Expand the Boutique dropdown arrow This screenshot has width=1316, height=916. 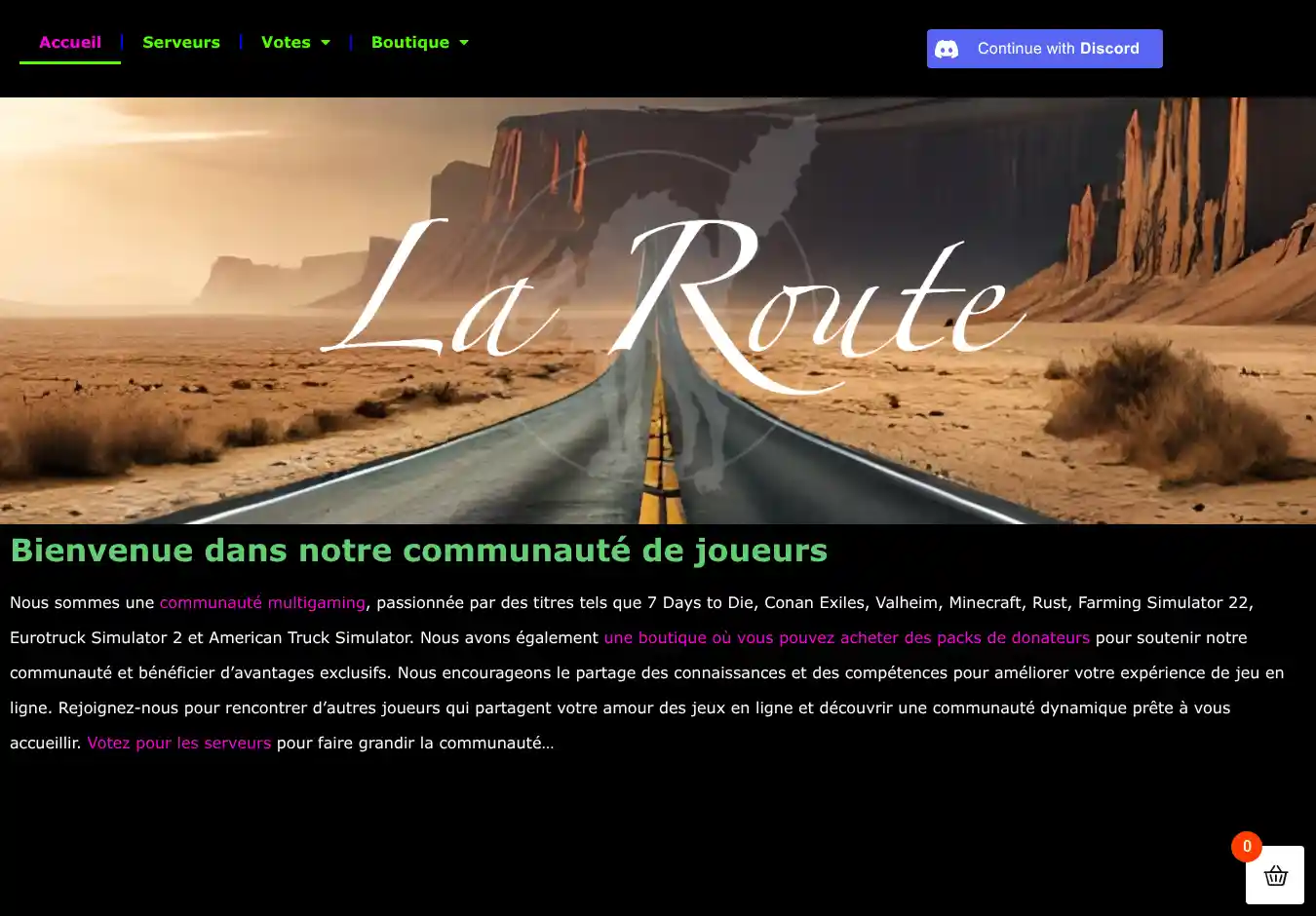pyautogui.click(x=464, y=43)
